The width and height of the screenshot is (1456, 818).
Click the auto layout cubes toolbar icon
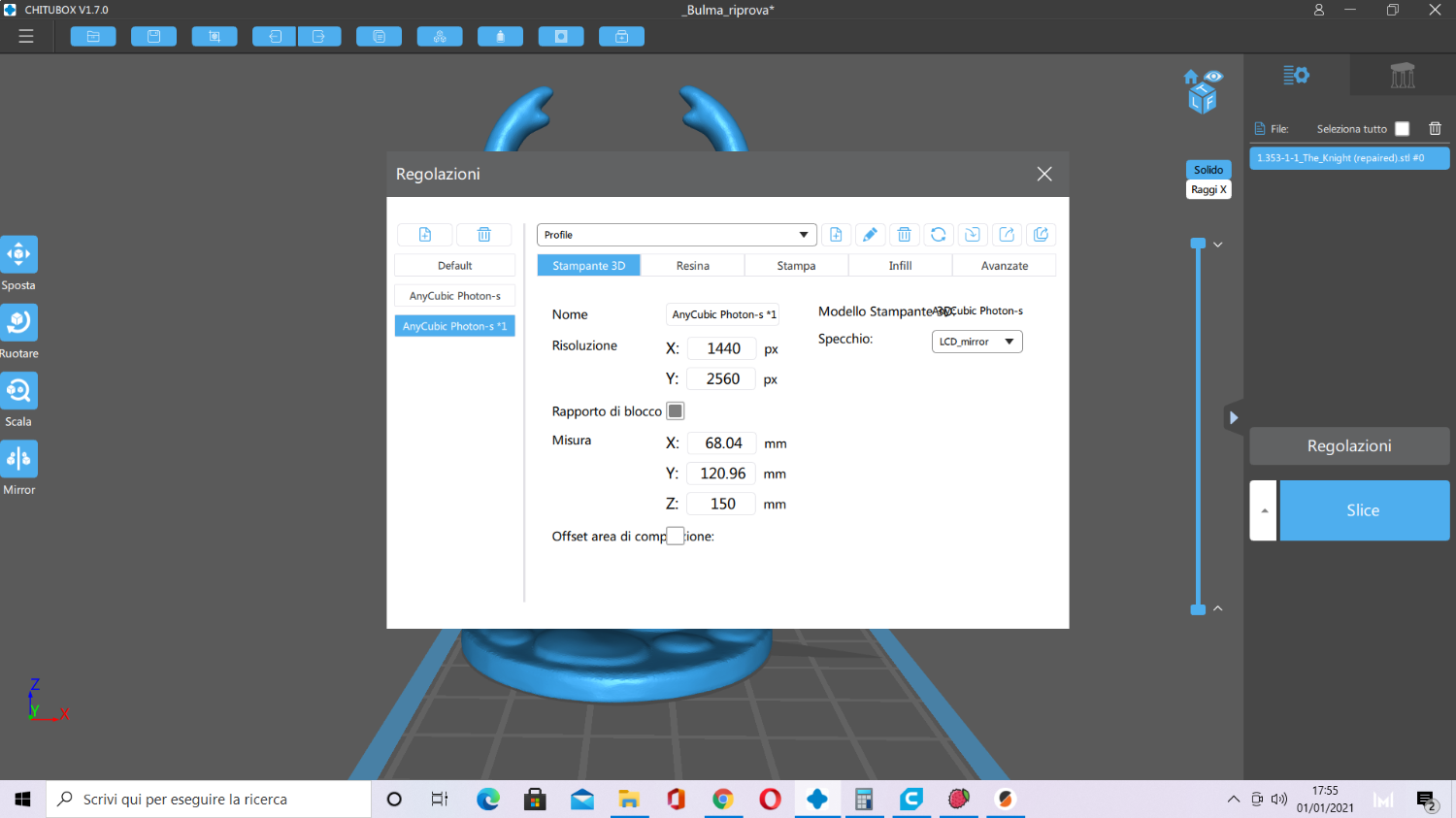pyautogui.click(x=440, y=37)
